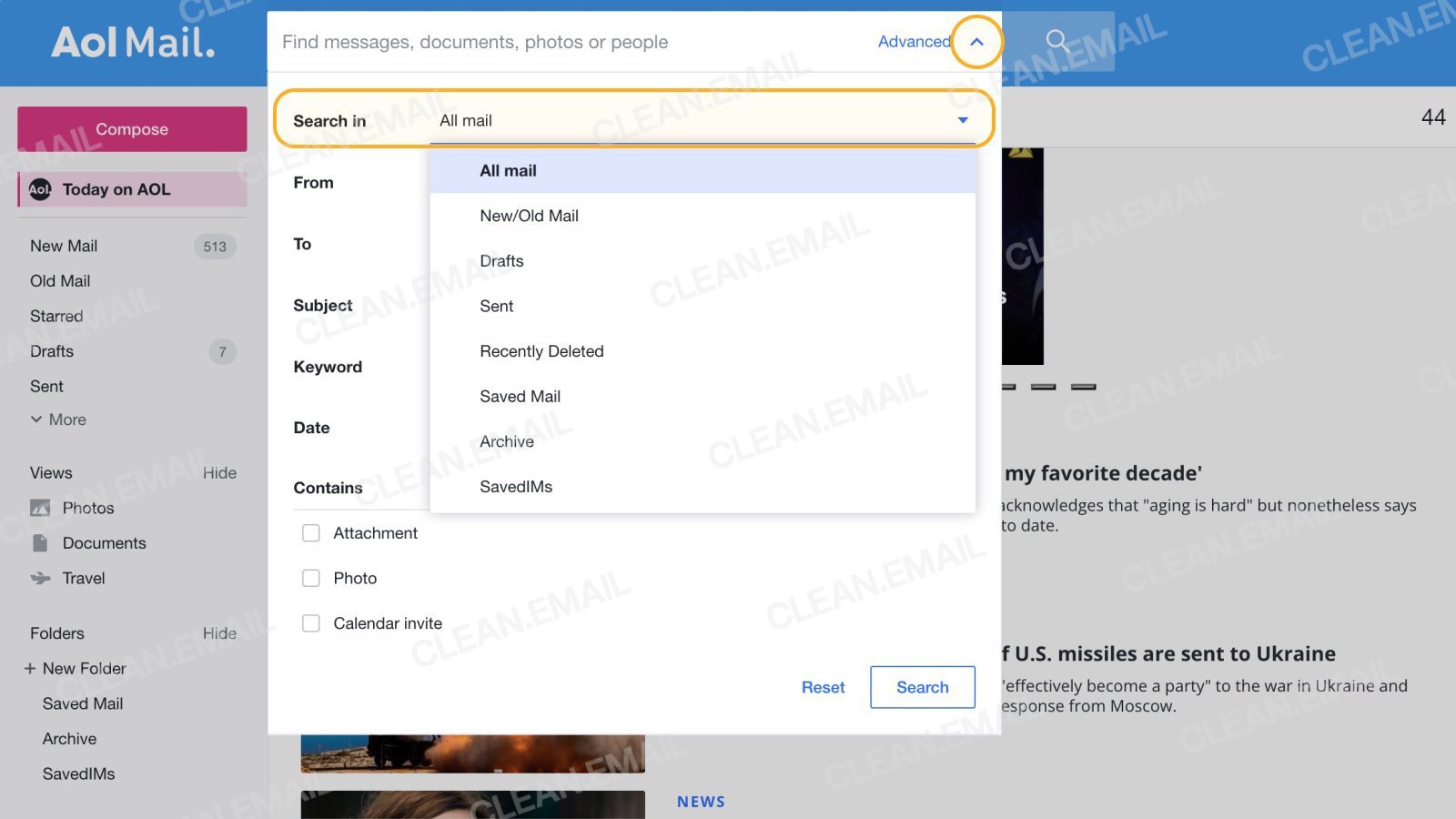Check the Photo filter option
The width and height of the screenshot is (1456, 819).
point(311,578)
